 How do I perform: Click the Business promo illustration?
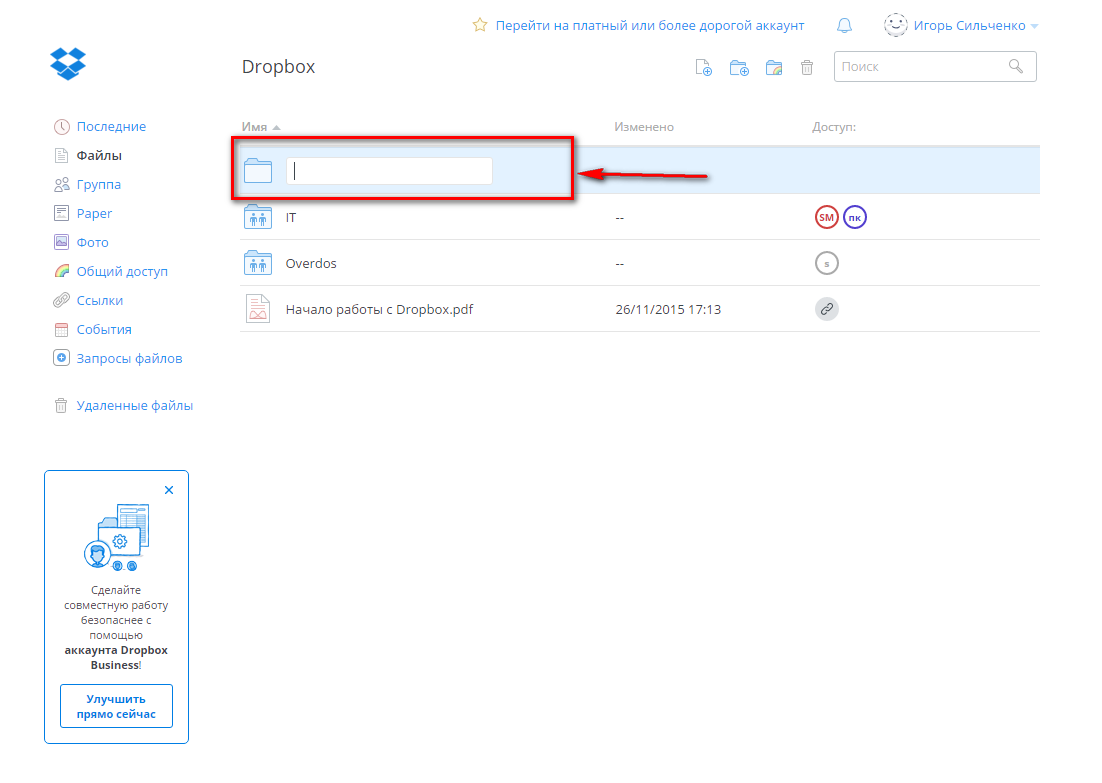(x=117, y=538)
